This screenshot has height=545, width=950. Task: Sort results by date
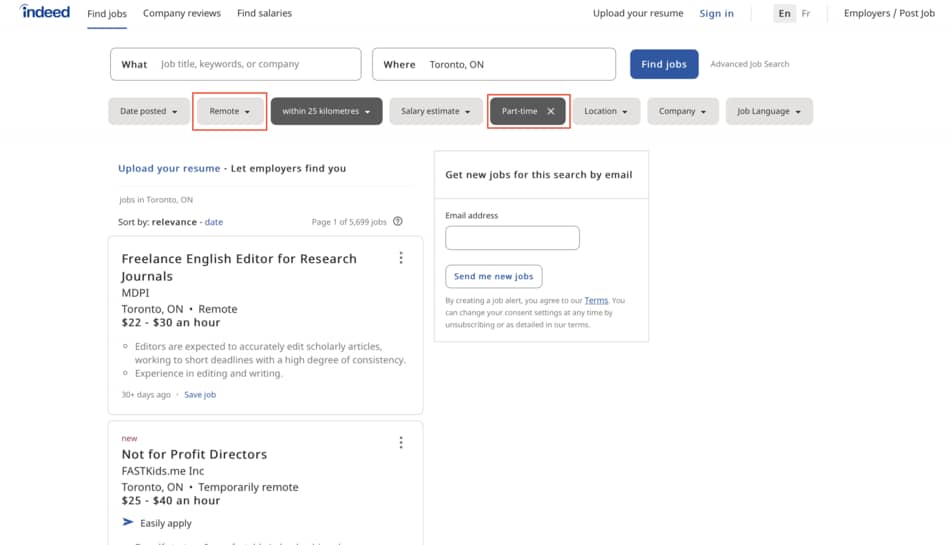(214, 222)
